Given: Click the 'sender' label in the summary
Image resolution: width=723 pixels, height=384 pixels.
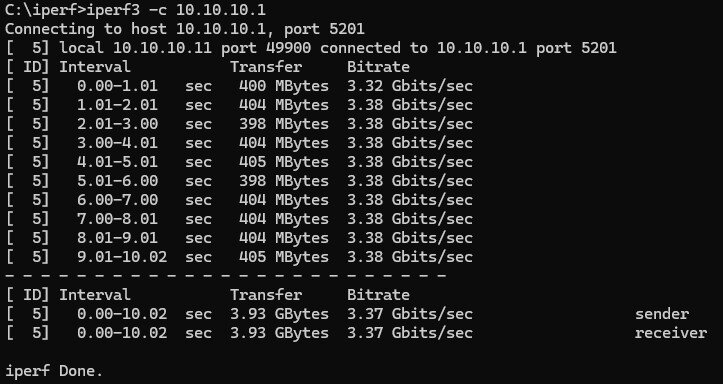Looking at the screenshot, I should 662,314.
